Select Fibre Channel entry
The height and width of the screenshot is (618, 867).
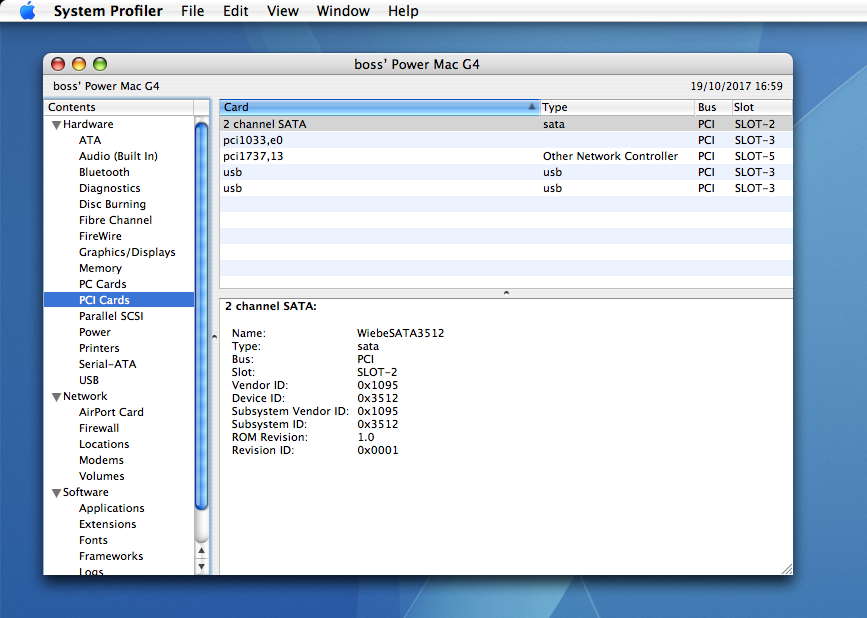click(115, 221)
